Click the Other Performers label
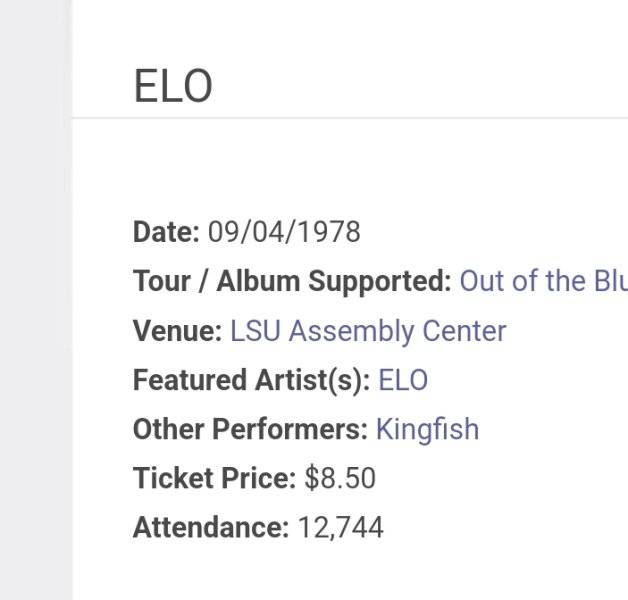Viewport: 628px width, 600px height. point(250,429)
